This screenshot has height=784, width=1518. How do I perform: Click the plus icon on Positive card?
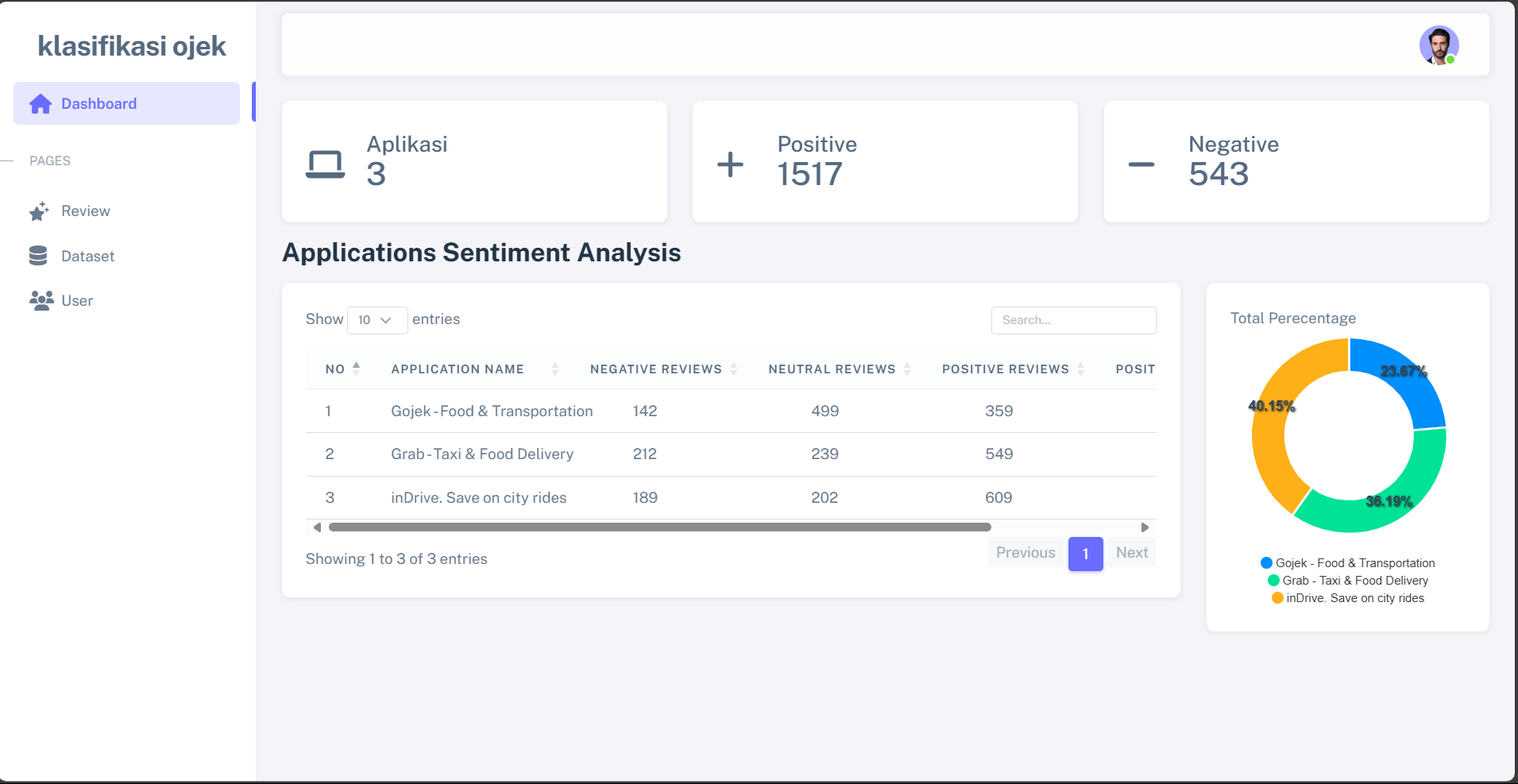pos(729,163)
